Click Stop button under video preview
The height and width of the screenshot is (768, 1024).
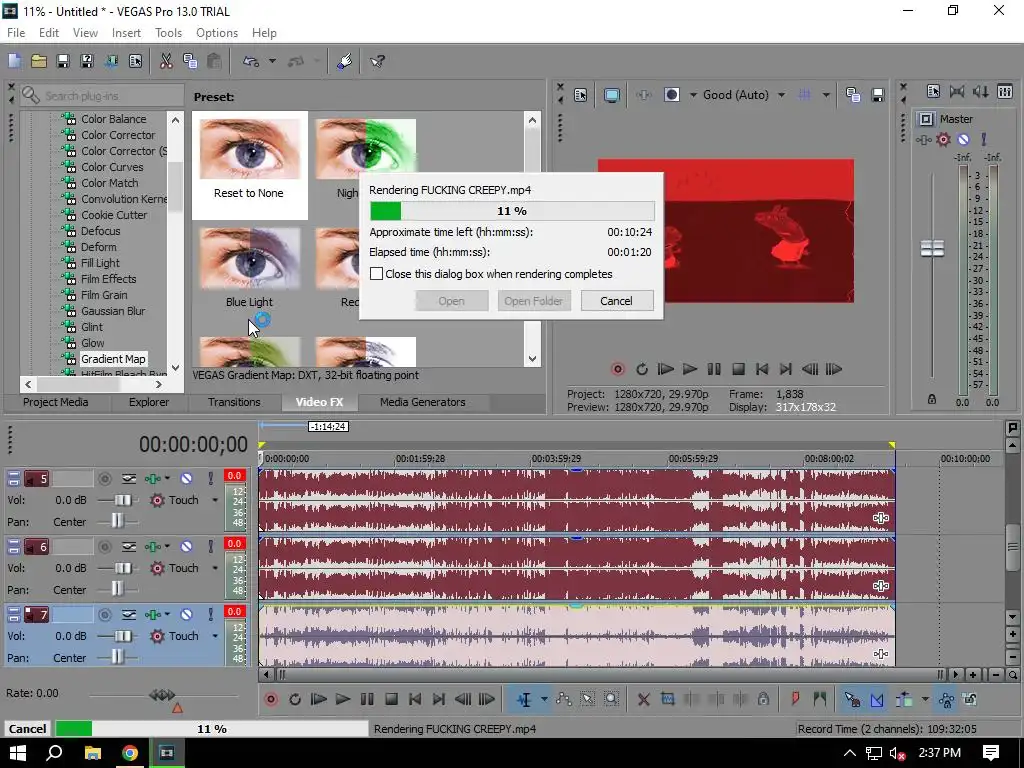tap(739, 369)
